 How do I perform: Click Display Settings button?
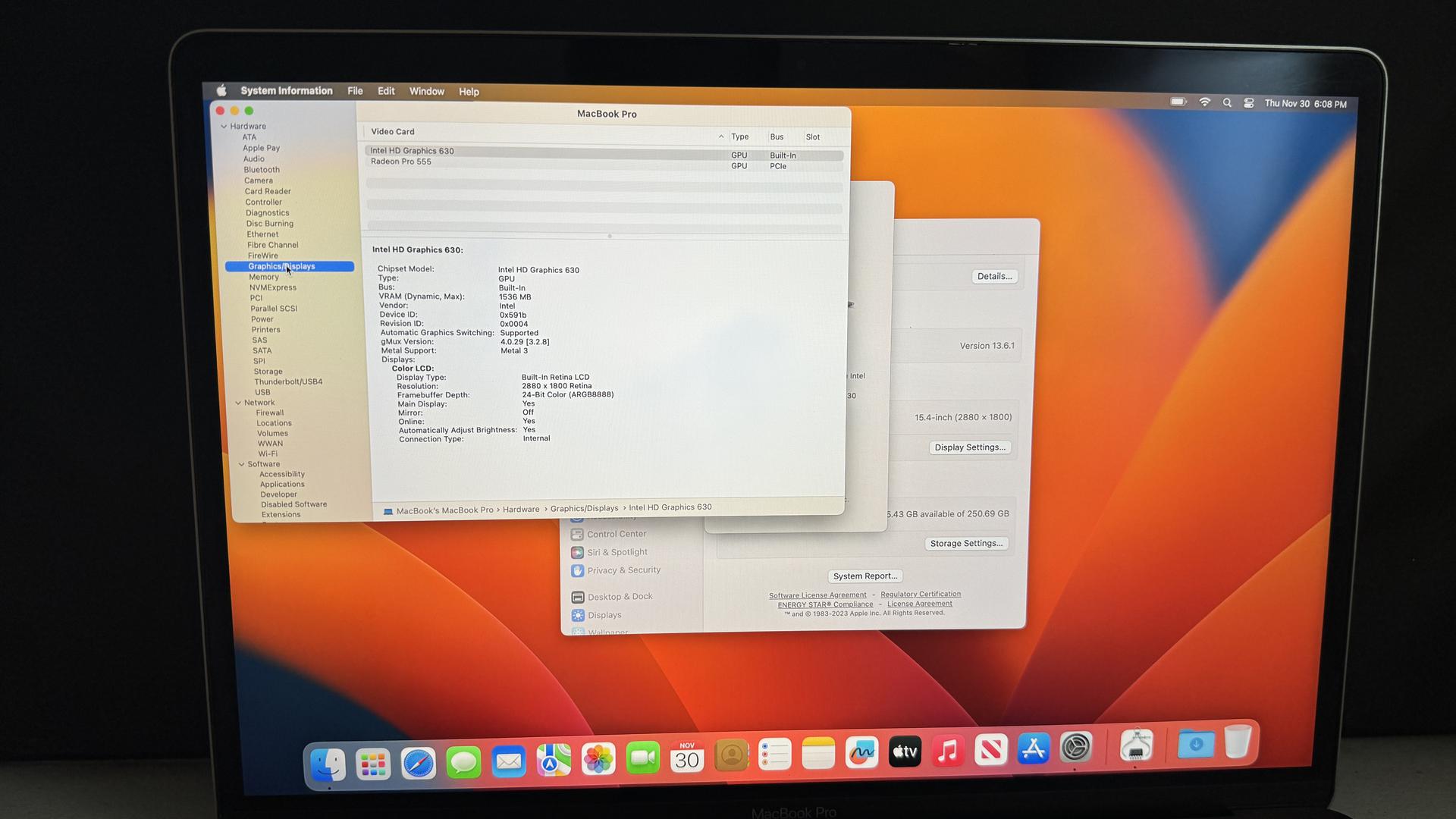coord(970,447)
